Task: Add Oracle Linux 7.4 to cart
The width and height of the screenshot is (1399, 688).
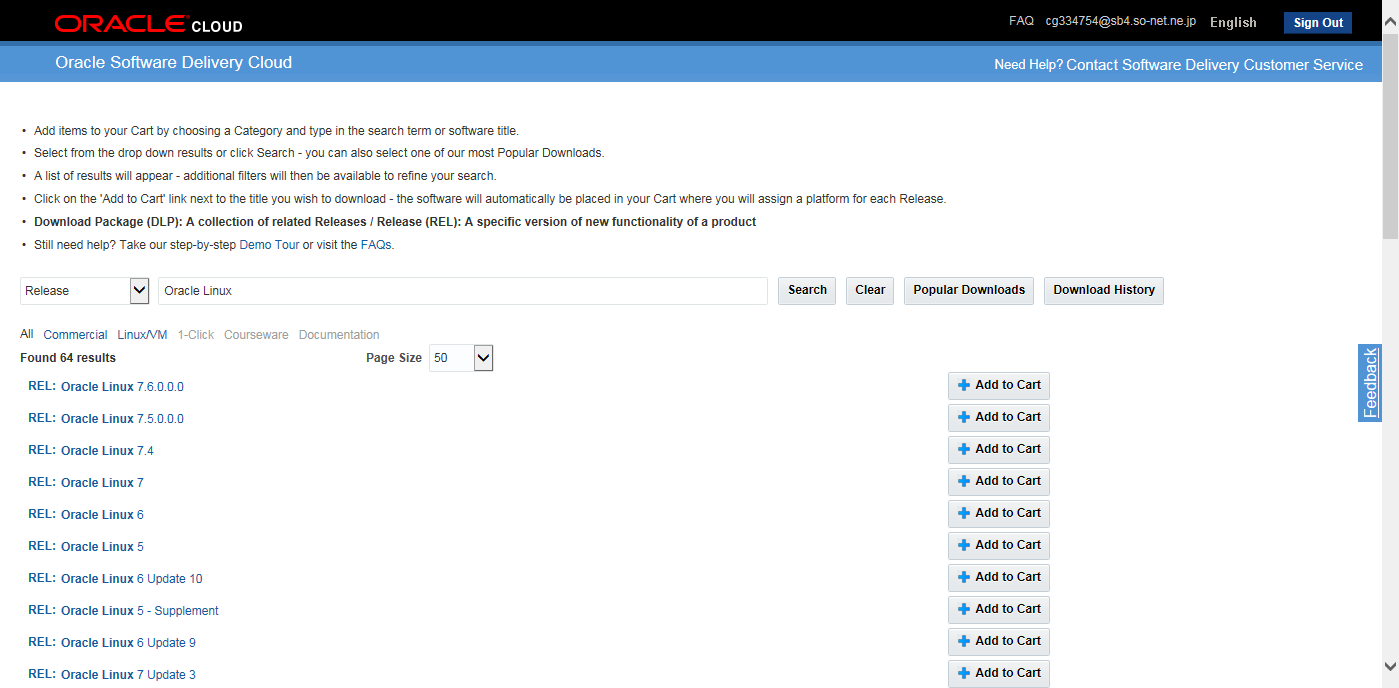Action: [x=998, y=449]
